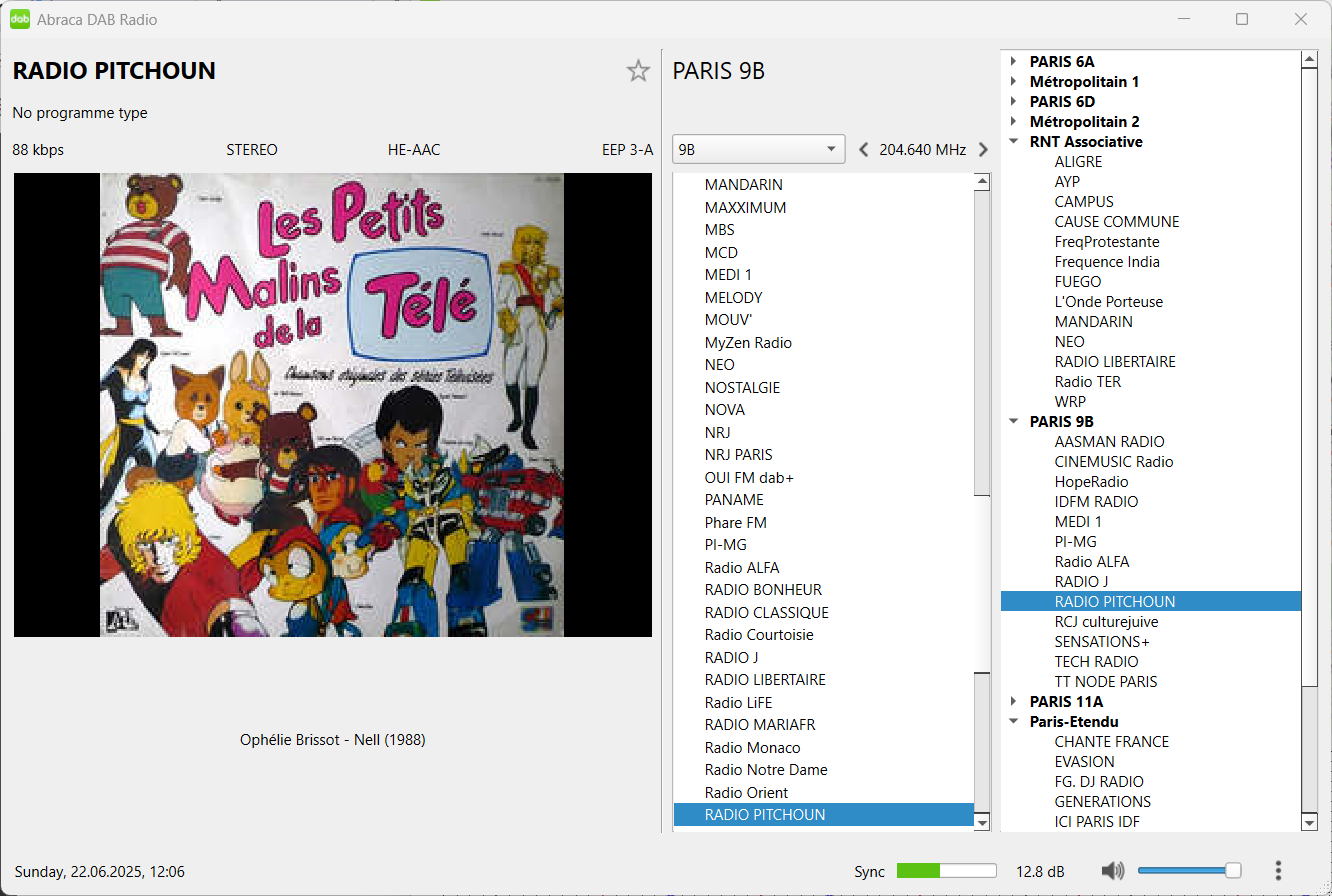Mute audio with the speaker icon
Viewport: 1332px width, 896px height.
(x=1113, y=871)
